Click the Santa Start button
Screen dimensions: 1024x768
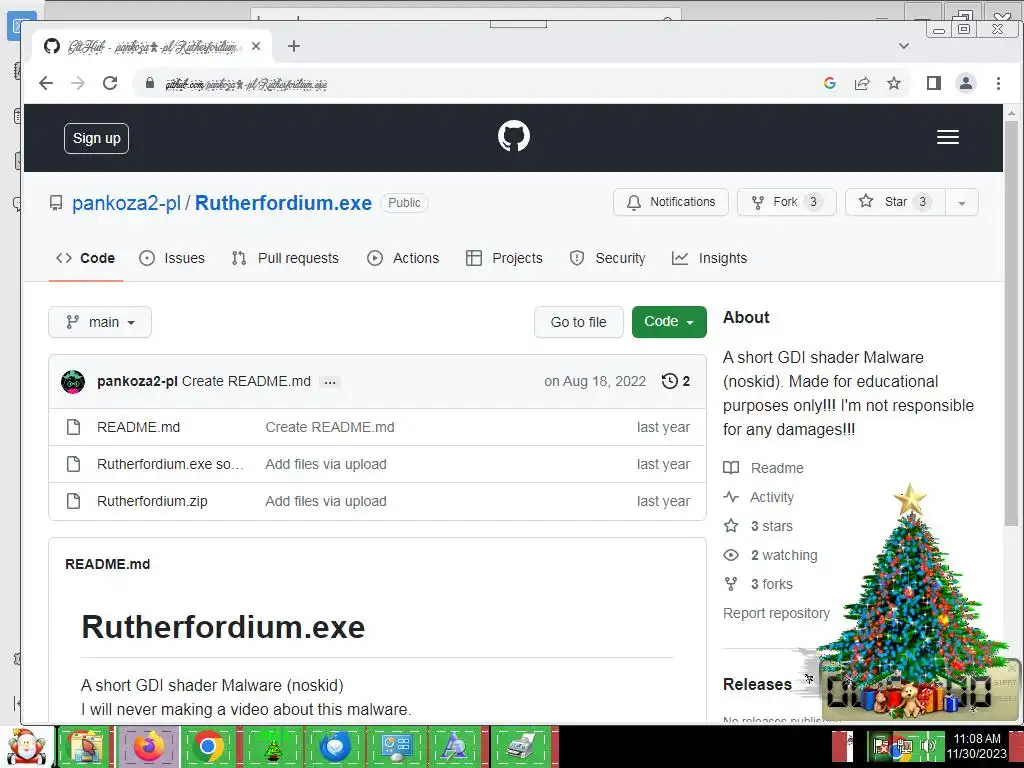click(26, 747)
